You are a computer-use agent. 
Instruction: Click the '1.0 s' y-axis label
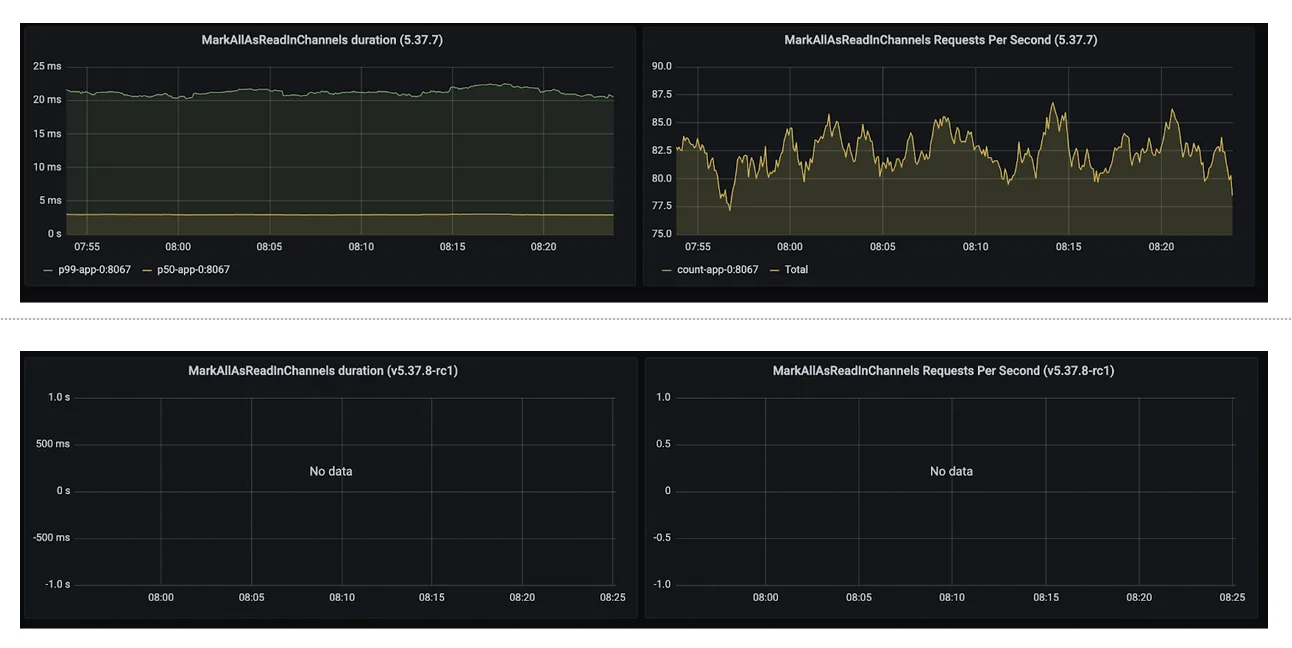click(59, 398)
